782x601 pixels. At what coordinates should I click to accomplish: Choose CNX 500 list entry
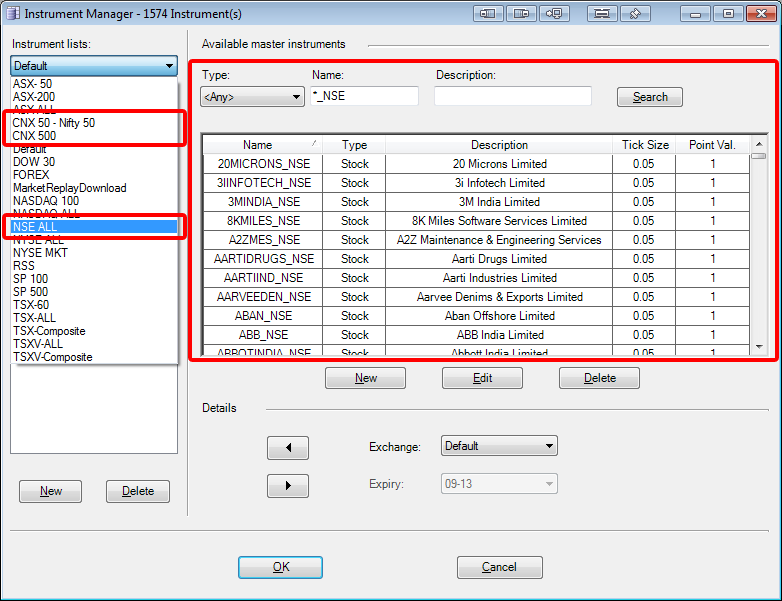tap(94, 136)
